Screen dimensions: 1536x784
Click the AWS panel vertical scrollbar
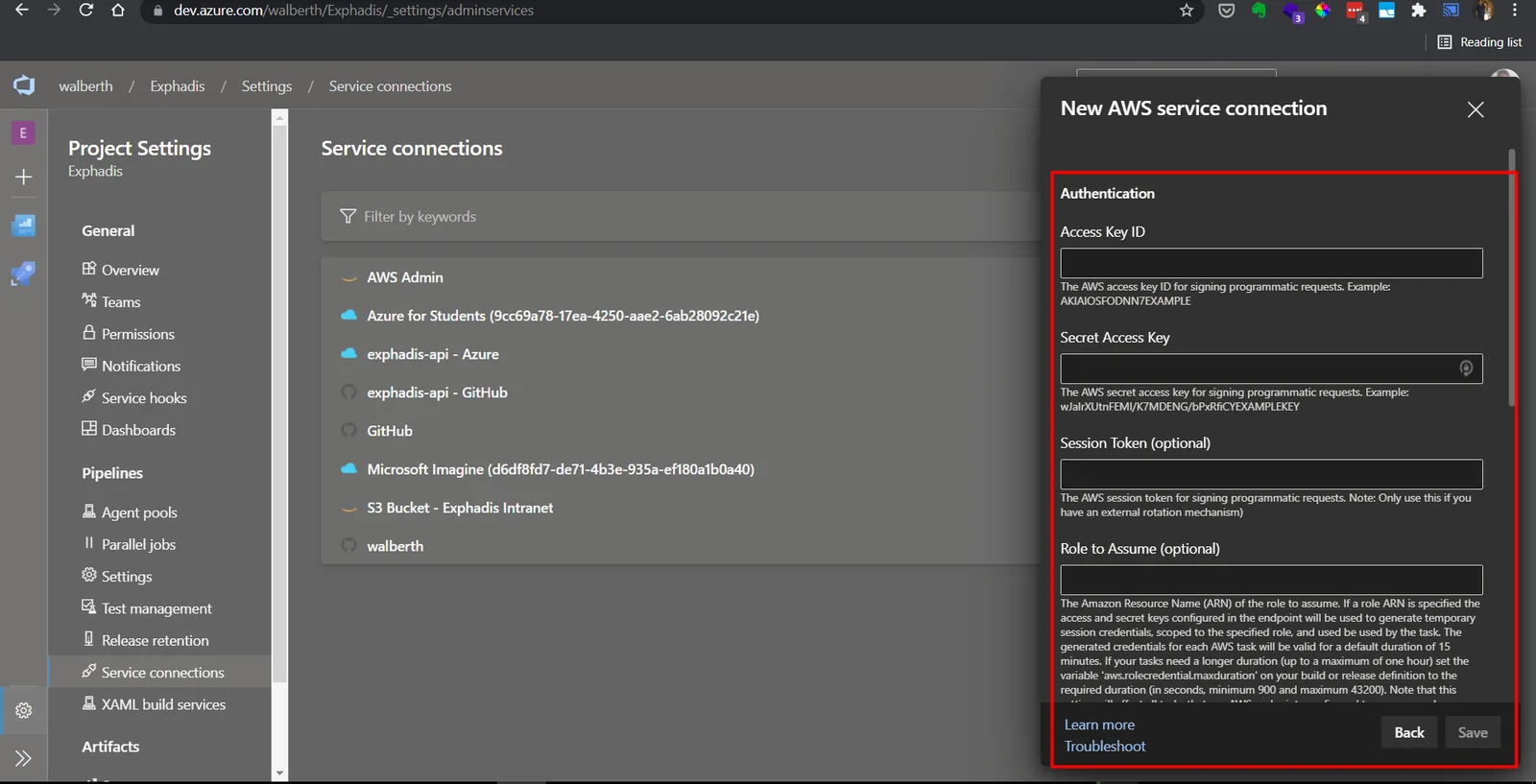coord(1511,277)
